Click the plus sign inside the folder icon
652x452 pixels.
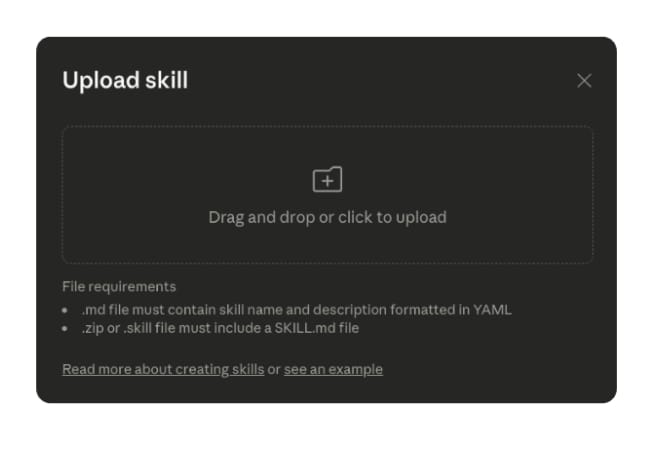coord(328,181)
